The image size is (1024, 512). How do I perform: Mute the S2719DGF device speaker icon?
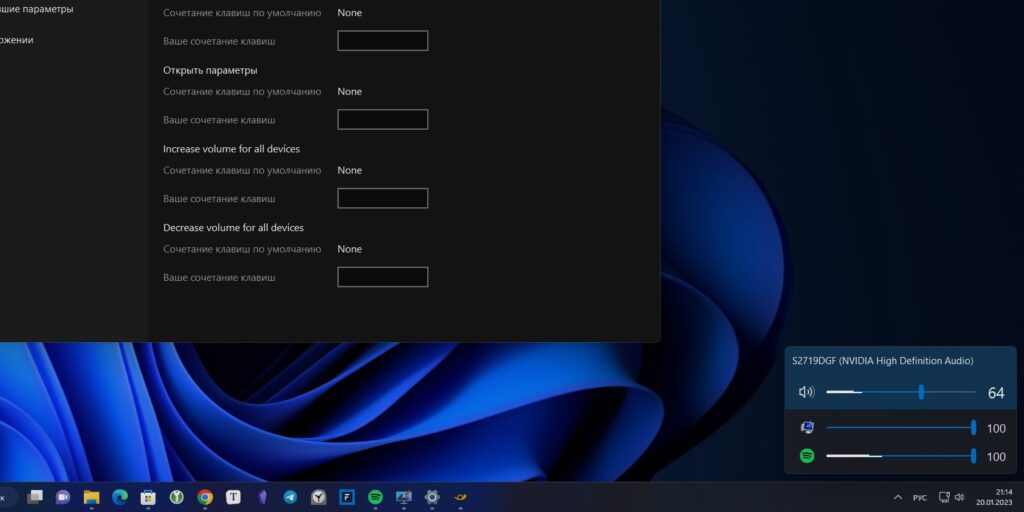[807, 392]
